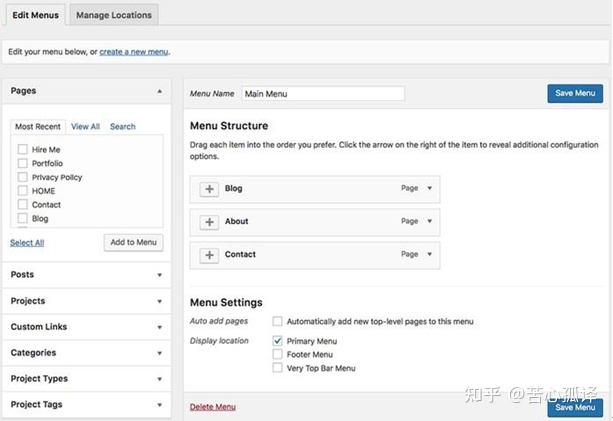Expand the Posts panel
The image size is (613, 421).
pyautogui.click(x=160, y=275)
